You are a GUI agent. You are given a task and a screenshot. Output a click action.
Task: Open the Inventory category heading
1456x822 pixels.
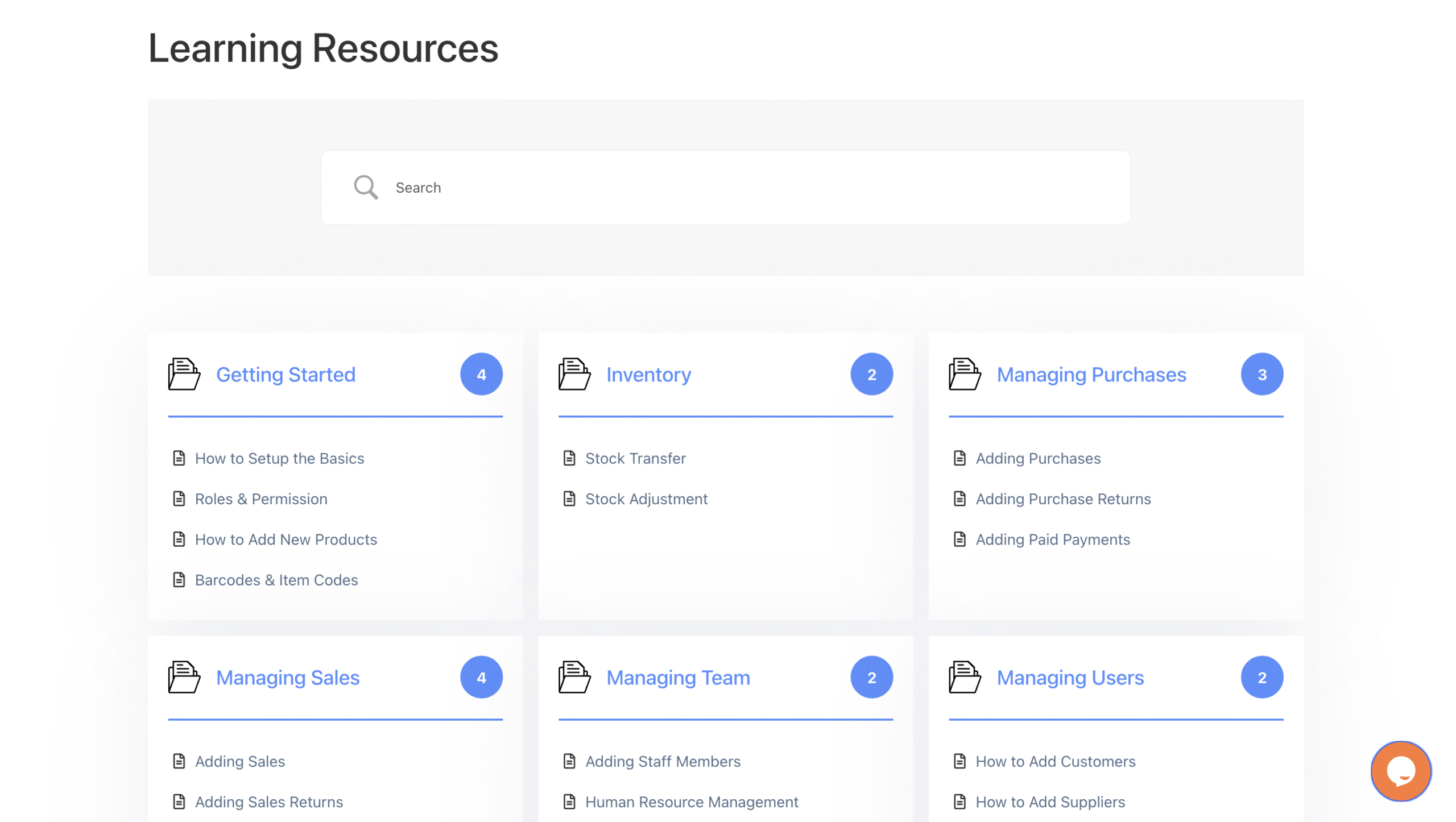pyautogui.click(x=648, y=375)
